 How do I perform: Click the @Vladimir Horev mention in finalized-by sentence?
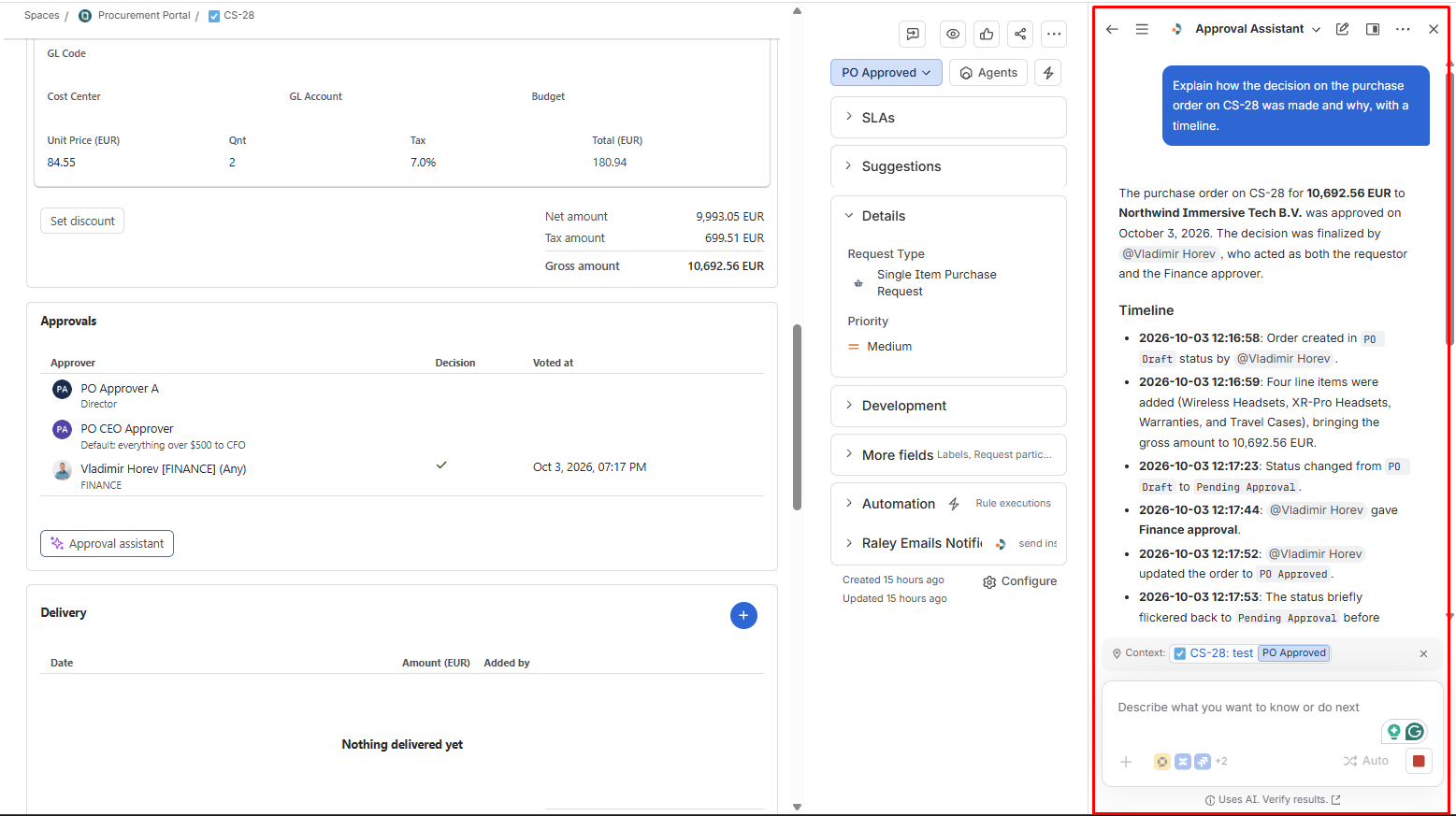1169,254
